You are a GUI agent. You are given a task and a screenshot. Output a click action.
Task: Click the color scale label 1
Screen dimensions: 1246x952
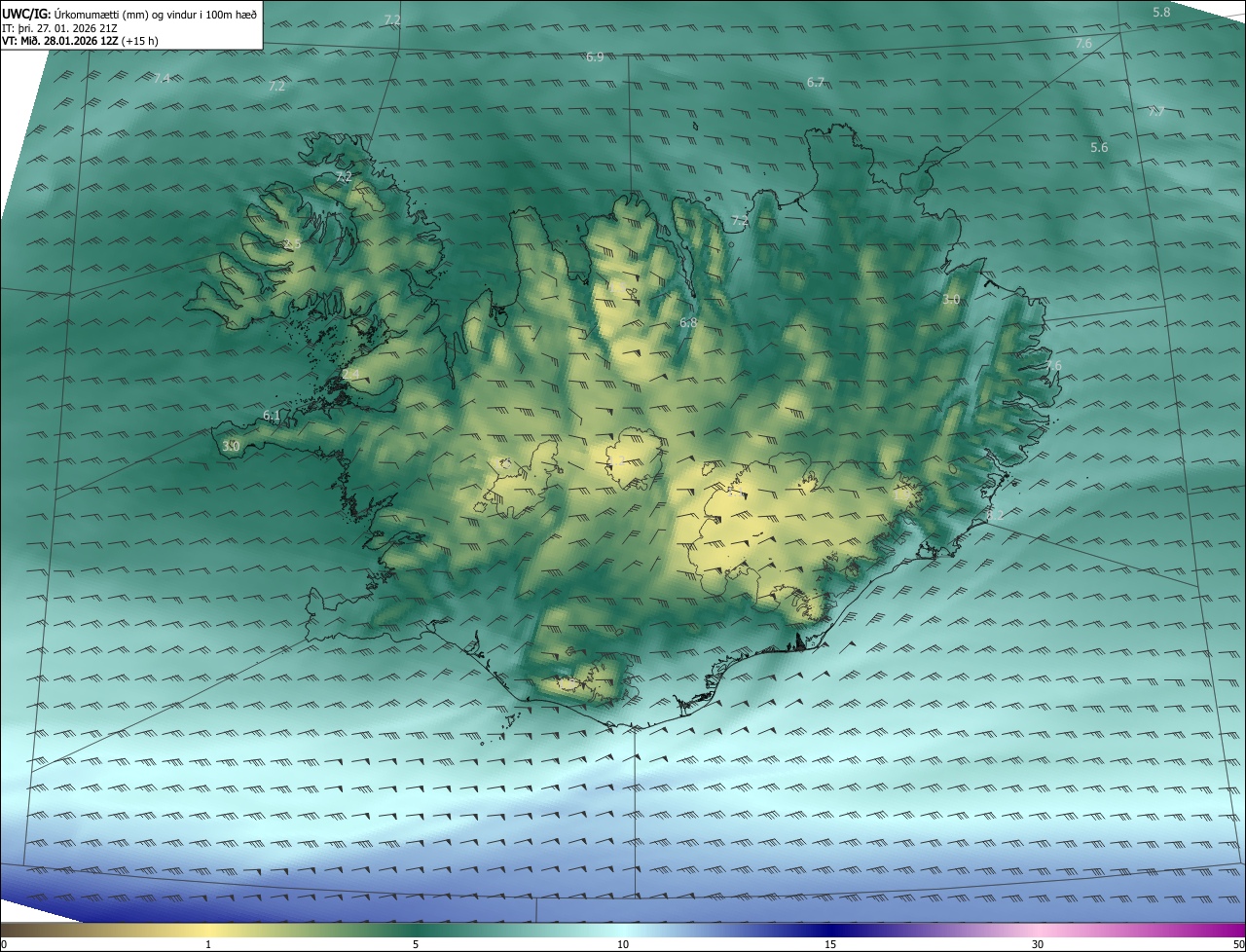(x=208, y=944)
